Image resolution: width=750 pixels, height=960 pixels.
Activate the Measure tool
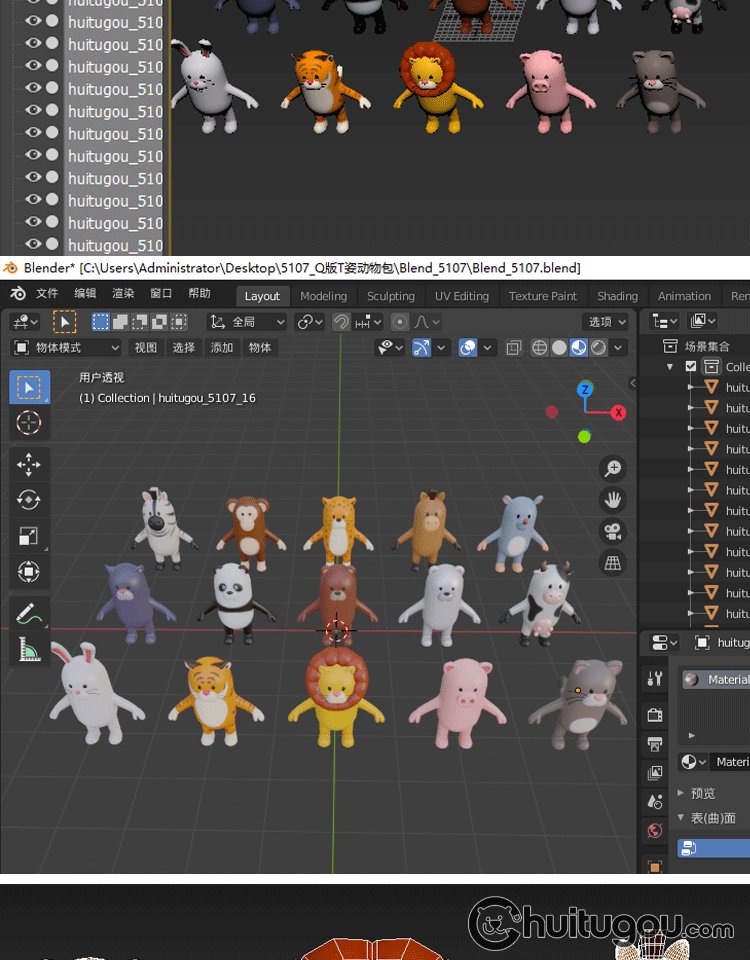pyautogui.click(x=29, y=649)
